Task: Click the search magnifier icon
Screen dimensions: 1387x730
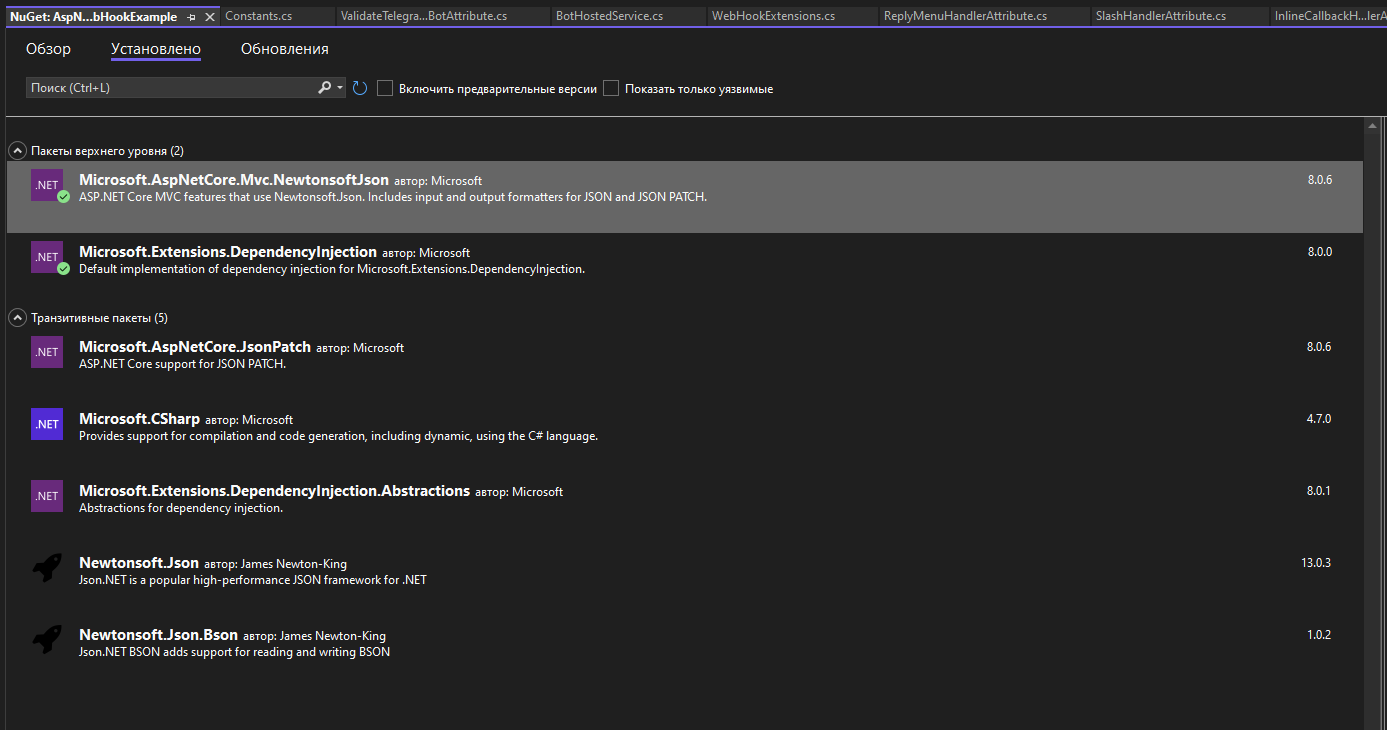Action: click(x=324, y=88)
